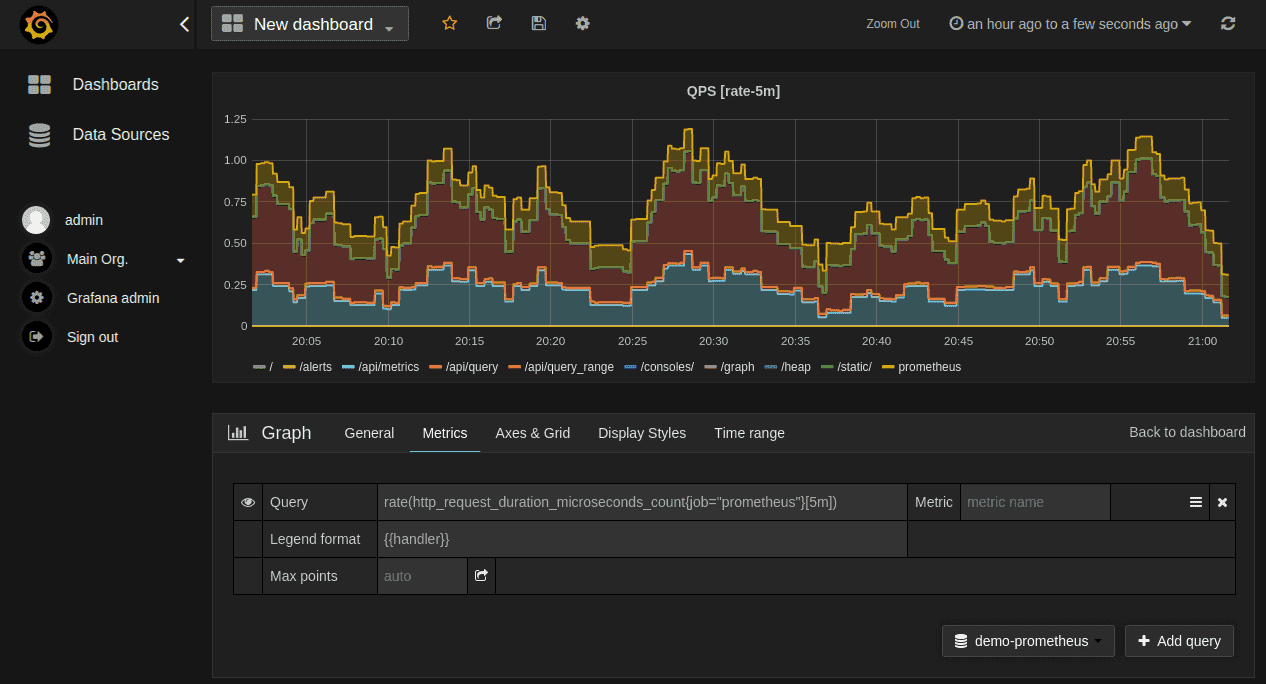Open the demo-prometheus datasource dropdown
The width and height of the screenshot is (1266, 684).
coord(1028,641)
